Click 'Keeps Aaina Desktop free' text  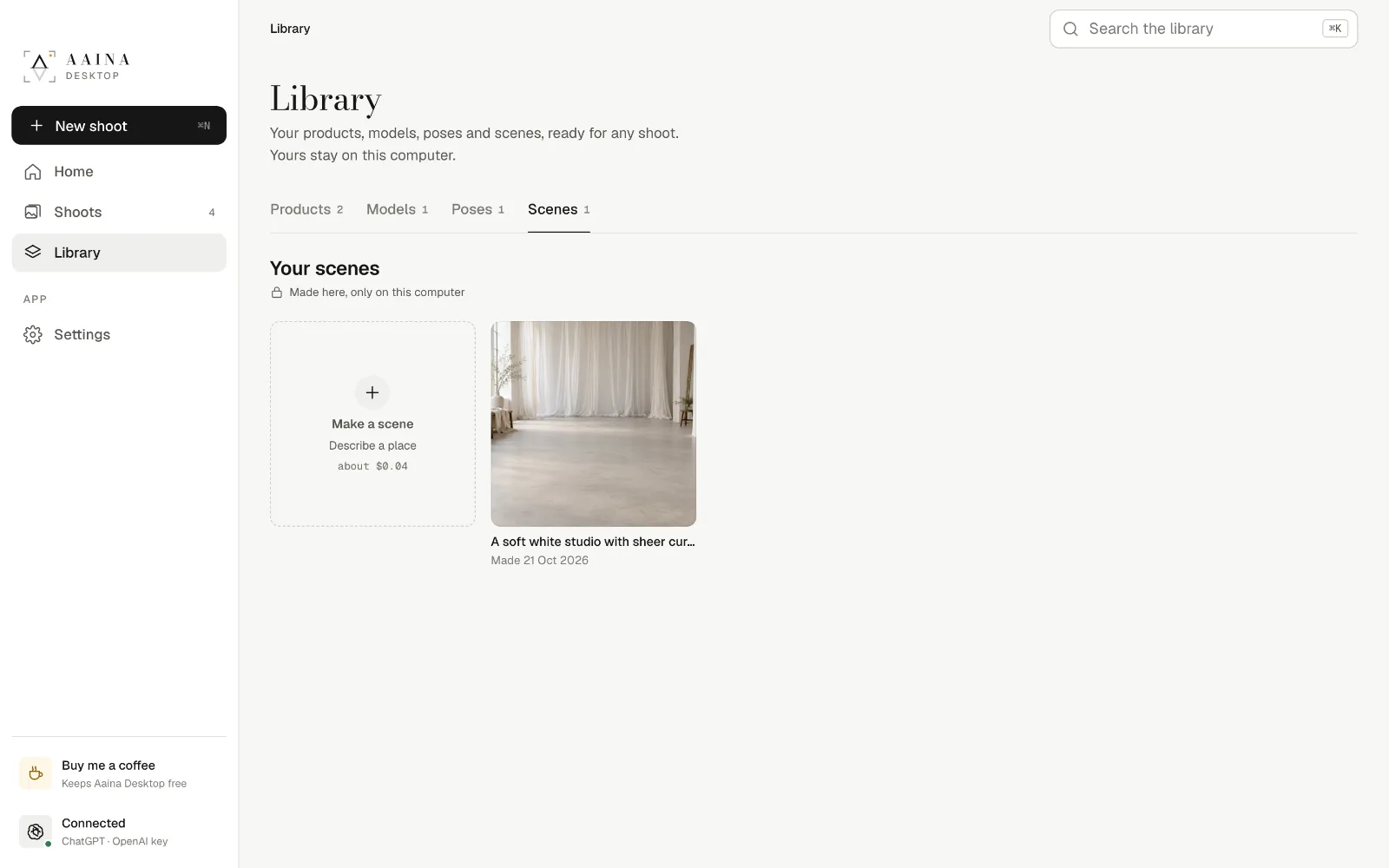[x=124, y=784]
